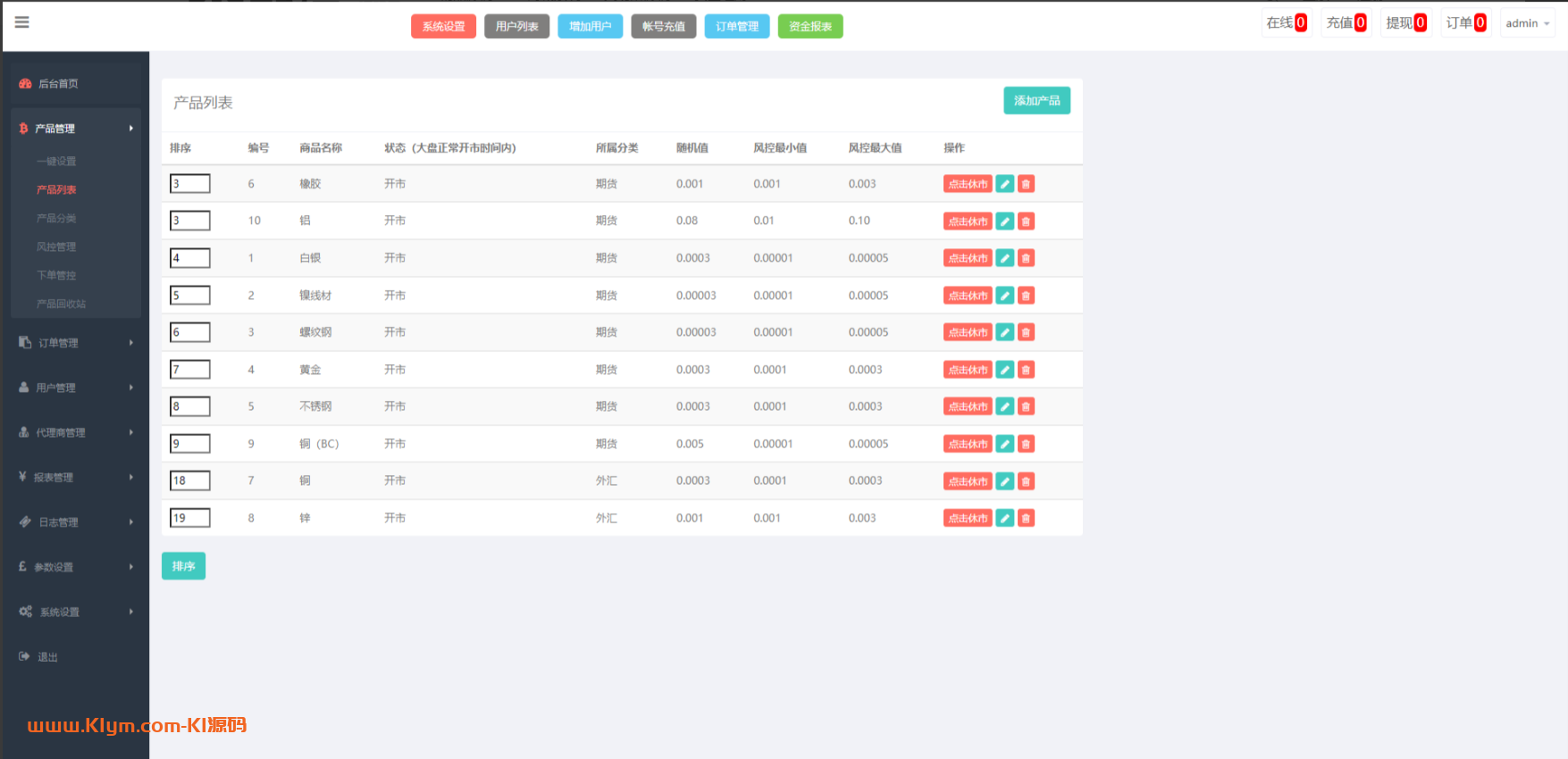Focus the sort field for 黄金
1568x759 pixels.
pos(190,370)
